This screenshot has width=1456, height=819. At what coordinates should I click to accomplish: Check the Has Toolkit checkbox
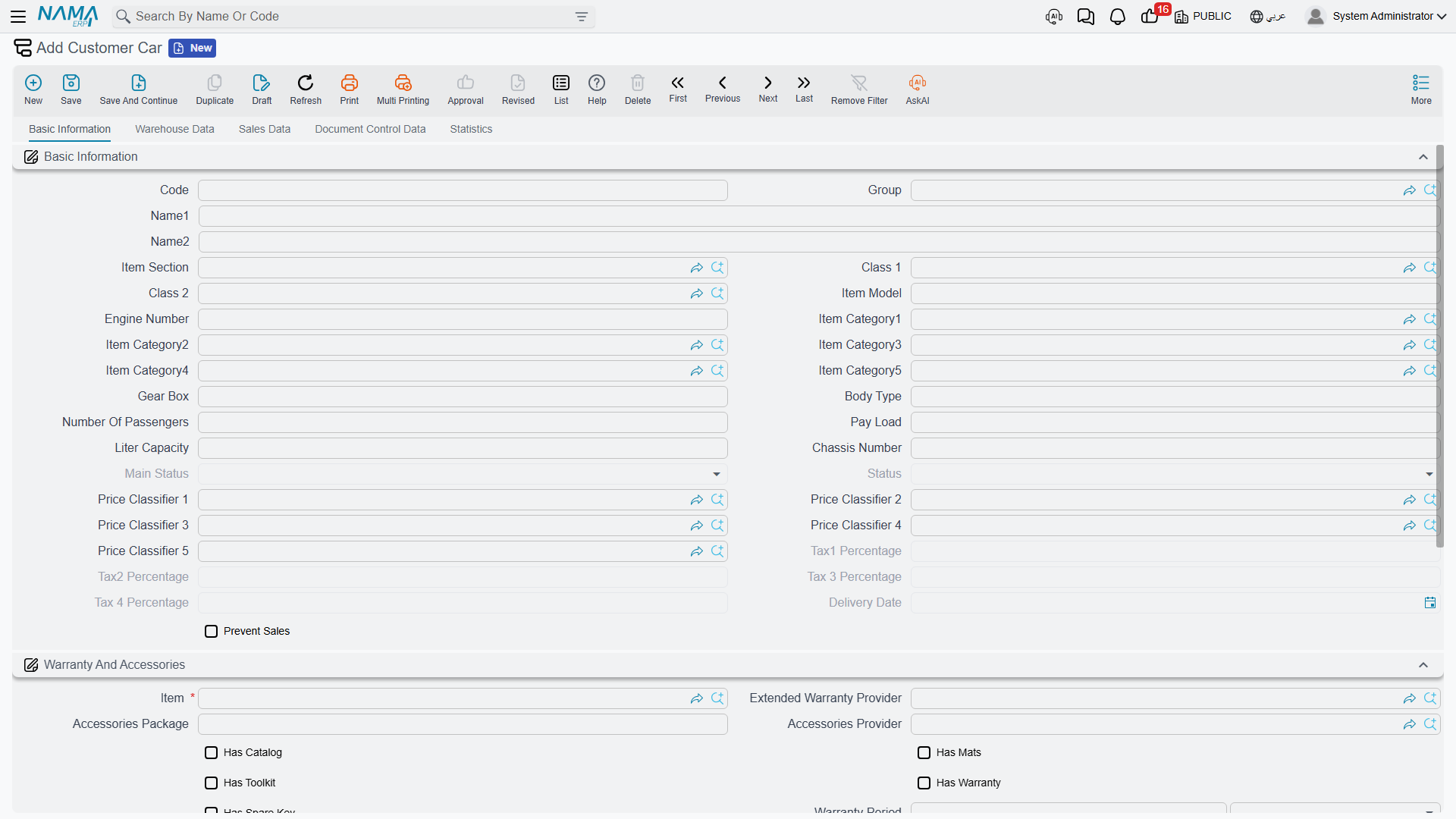click(212, 783)
